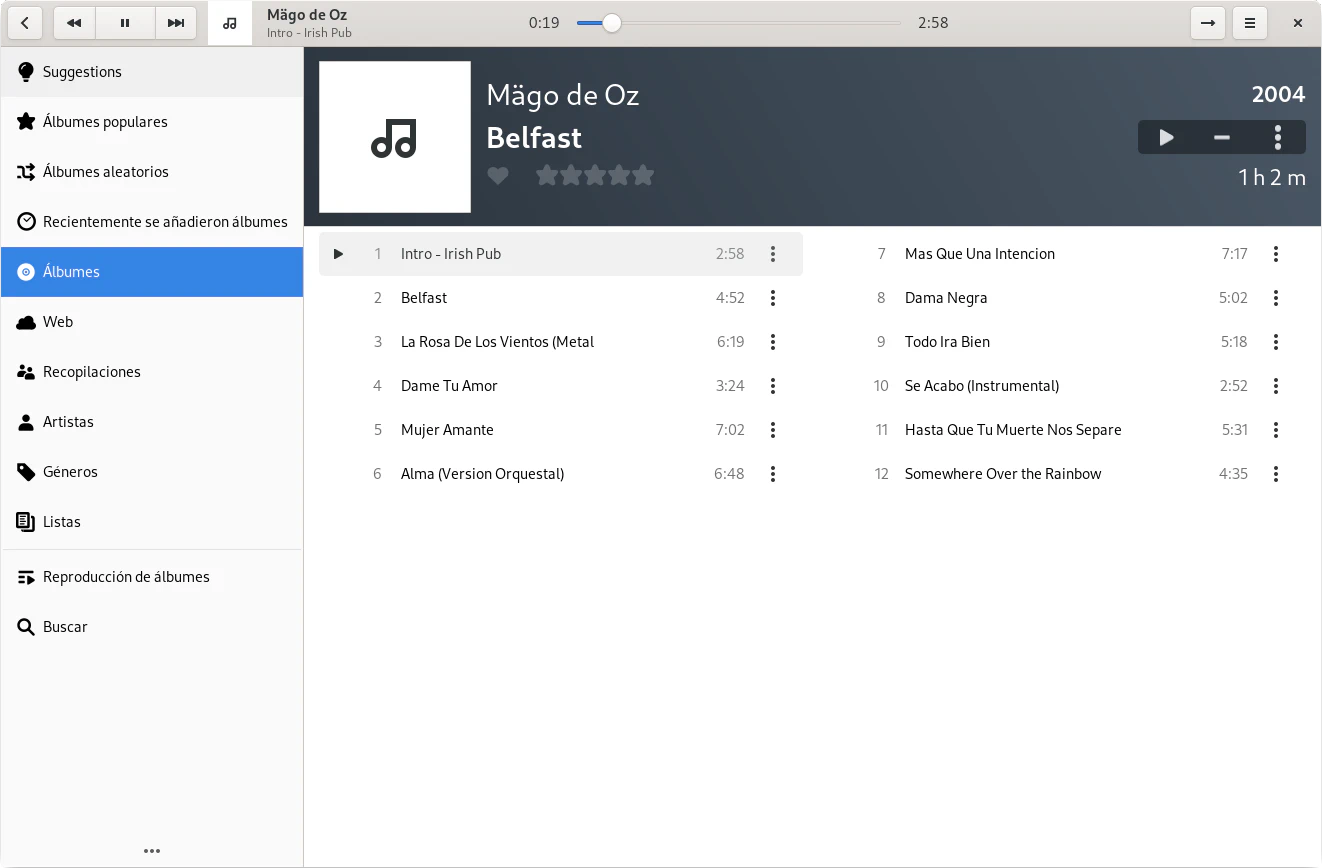The image size is (1322, 868).
Task: Go back to the previous track
Action: pyautogui.click(x=74, y=23)
